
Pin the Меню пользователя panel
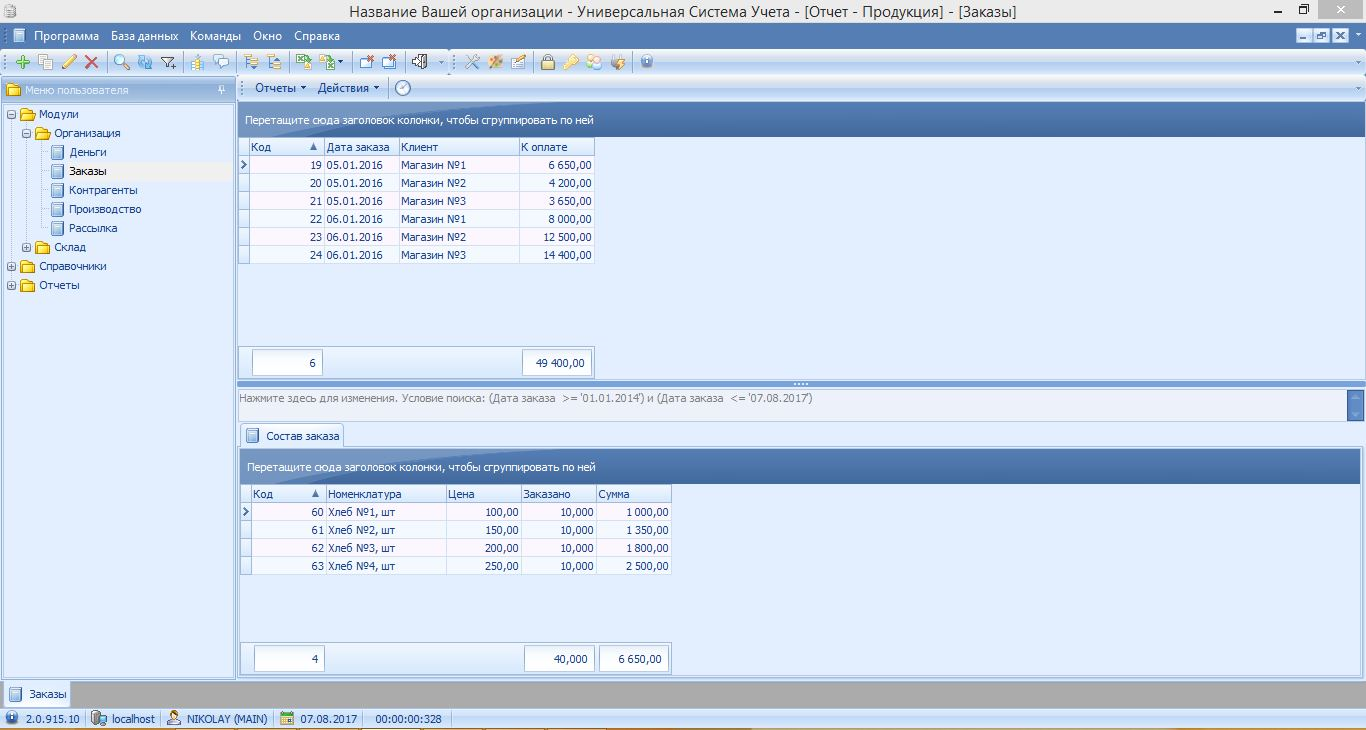(221, 90)
